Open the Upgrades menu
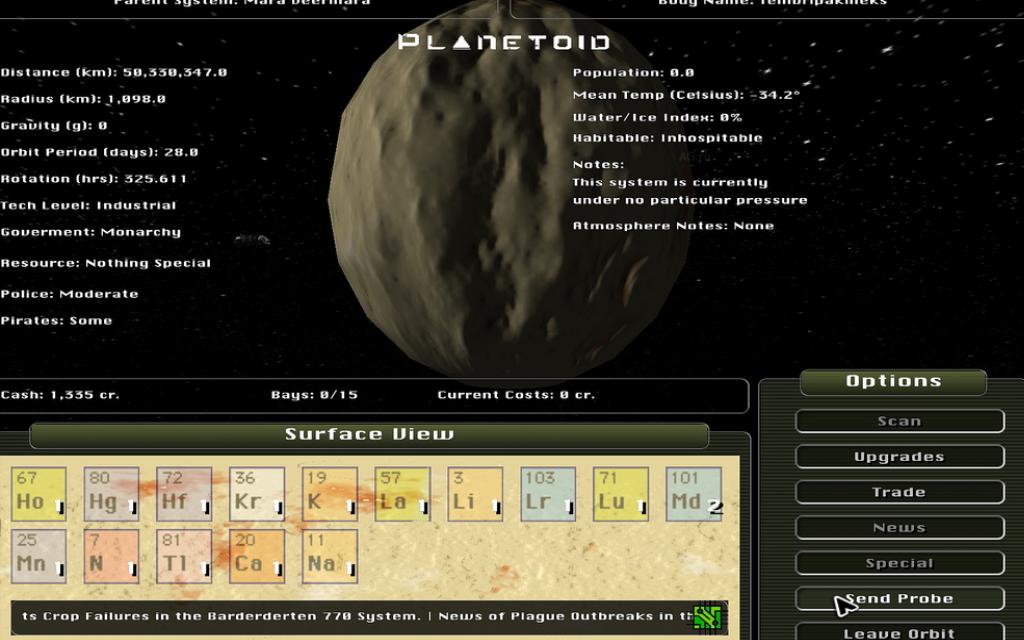Viewport: 1024px width, 640px height. pos(899,457)
